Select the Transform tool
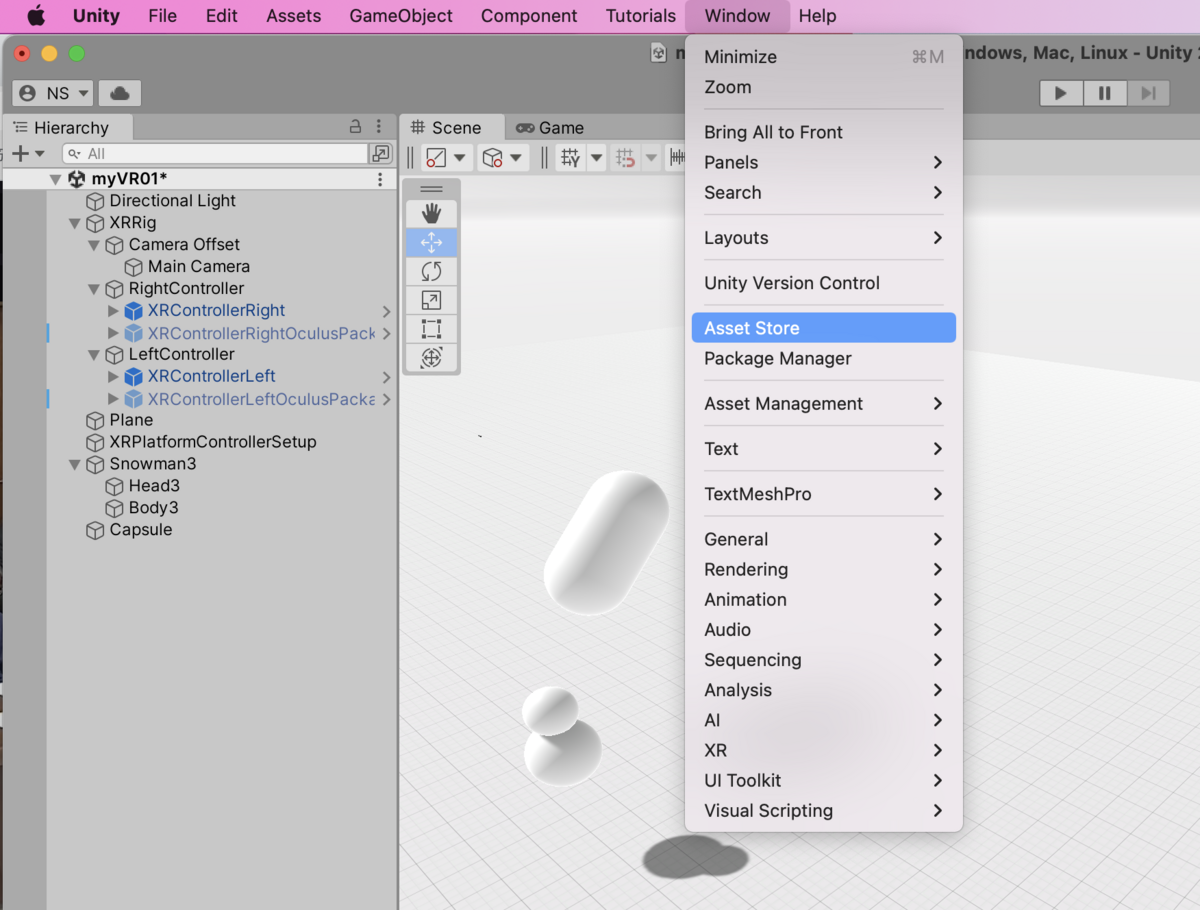This screenshot has height=910, width=1200. (x=431, y=358)
